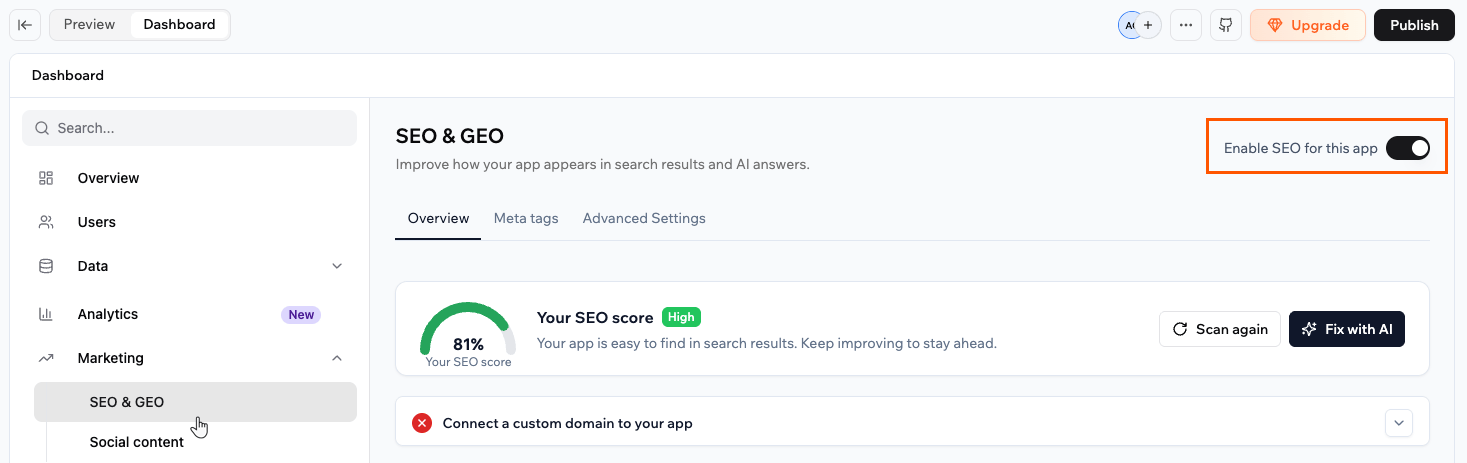
Task: Add a collaborator with plus icon
Action: click(x=1148, y=25)
